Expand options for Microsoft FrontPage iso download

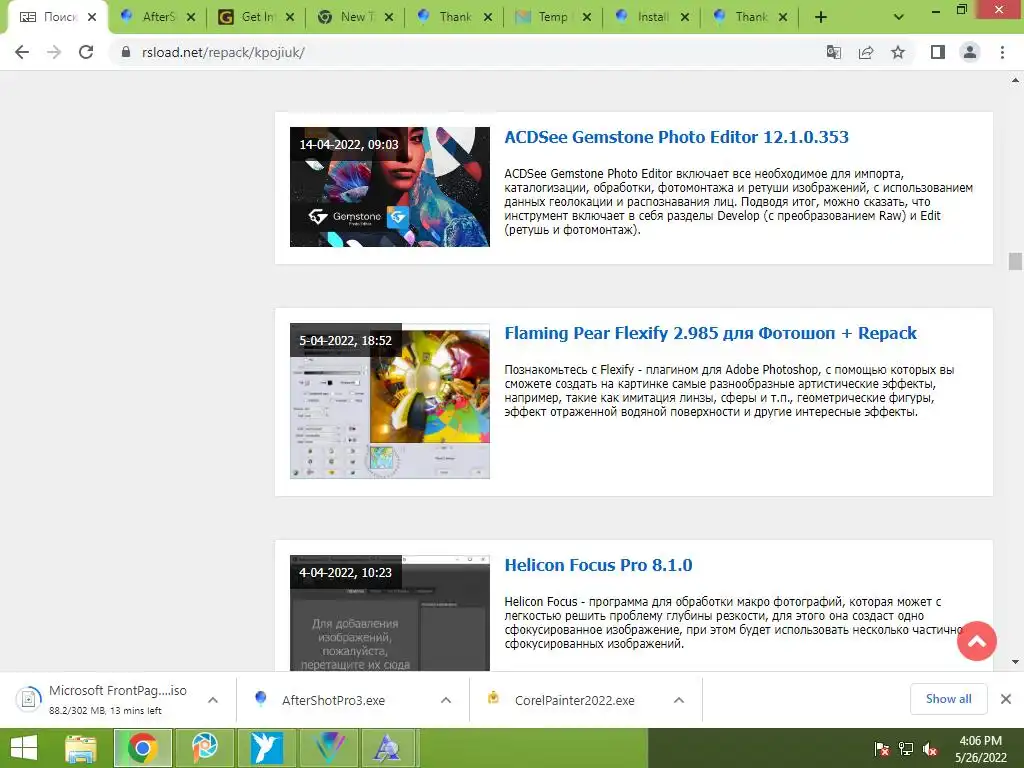point(213,700)
